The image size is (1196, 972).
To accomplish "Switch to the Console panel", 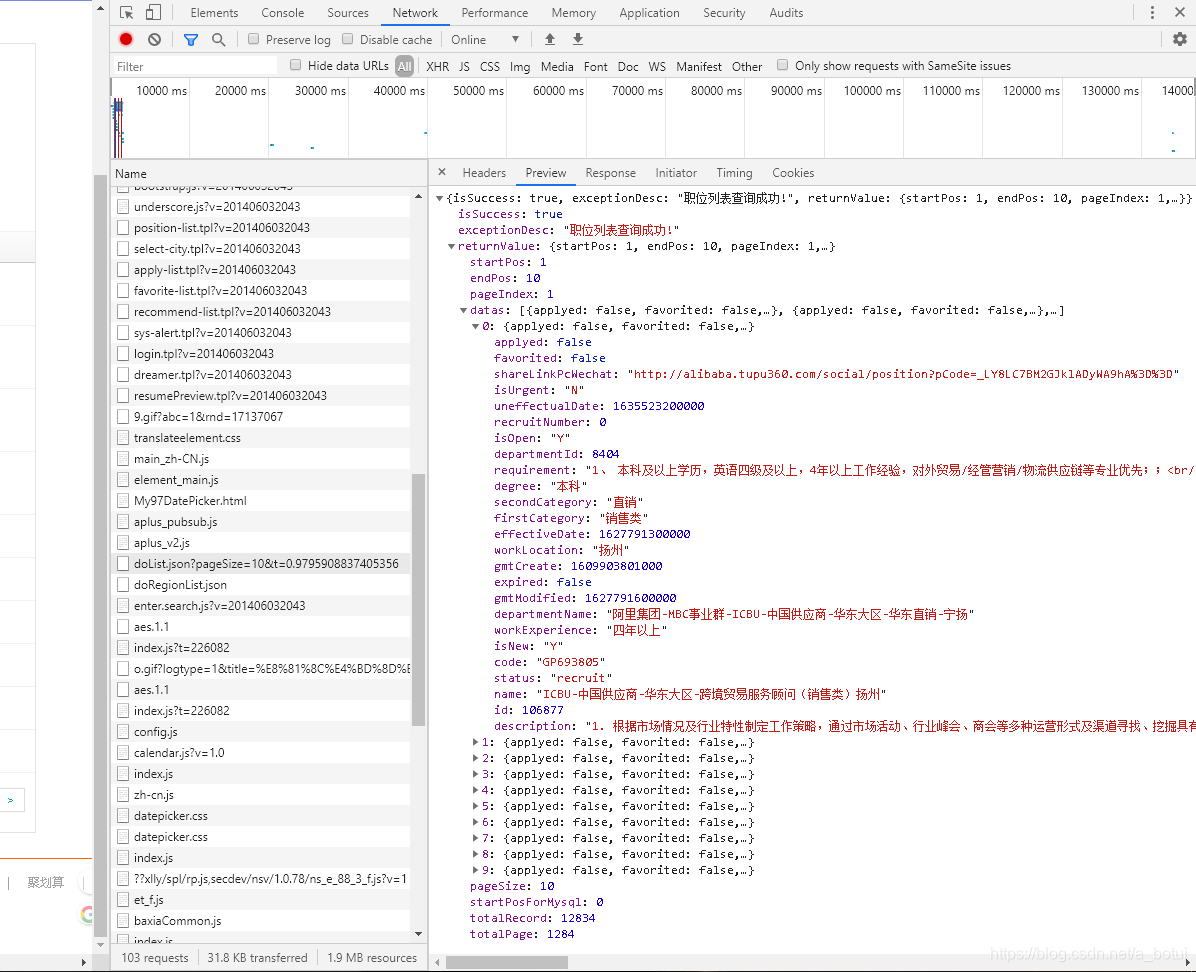I will coord(282,12).
